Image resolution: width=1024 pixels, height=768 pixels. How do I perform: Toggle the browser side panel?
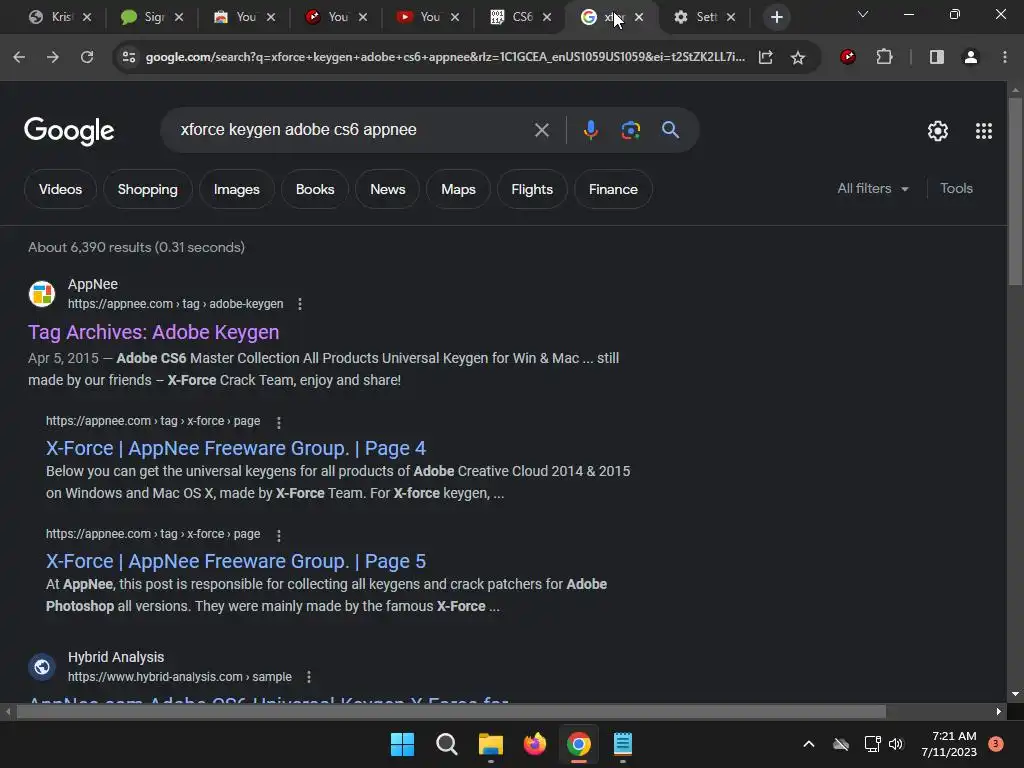click(936, 57)
